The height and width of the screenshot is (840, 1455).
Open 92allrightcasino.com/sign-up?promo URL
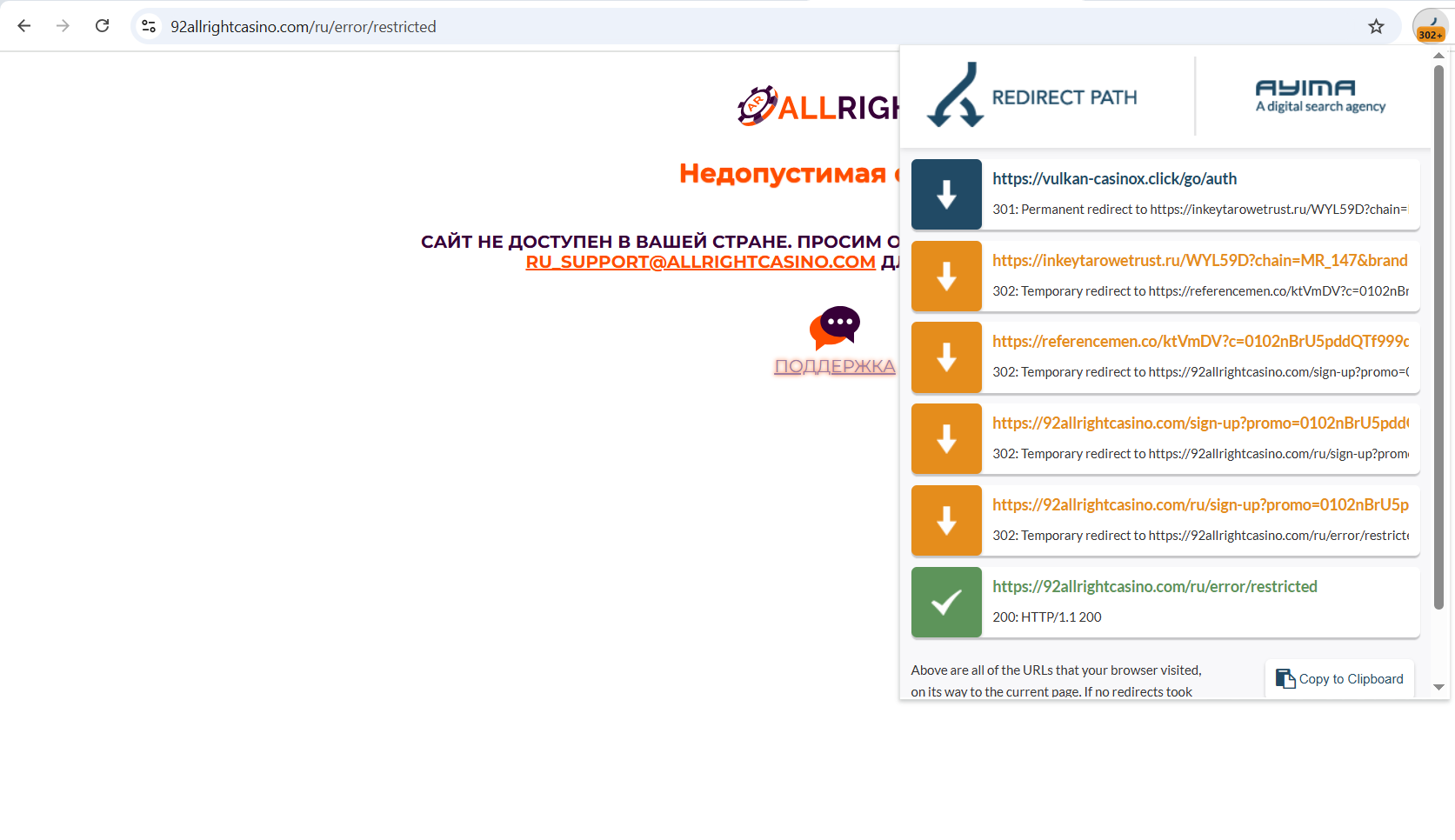click(1200, 423)
